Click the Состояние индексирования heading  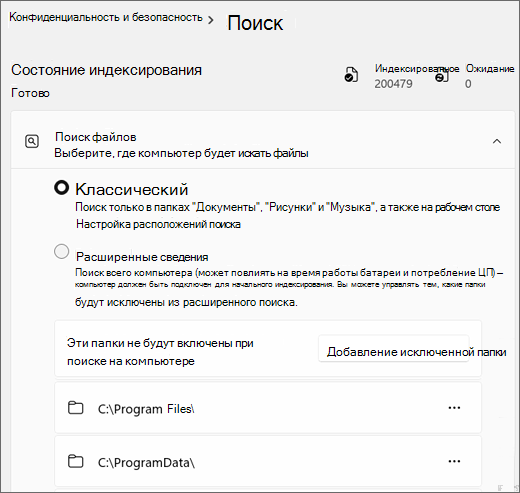[106, 70]
